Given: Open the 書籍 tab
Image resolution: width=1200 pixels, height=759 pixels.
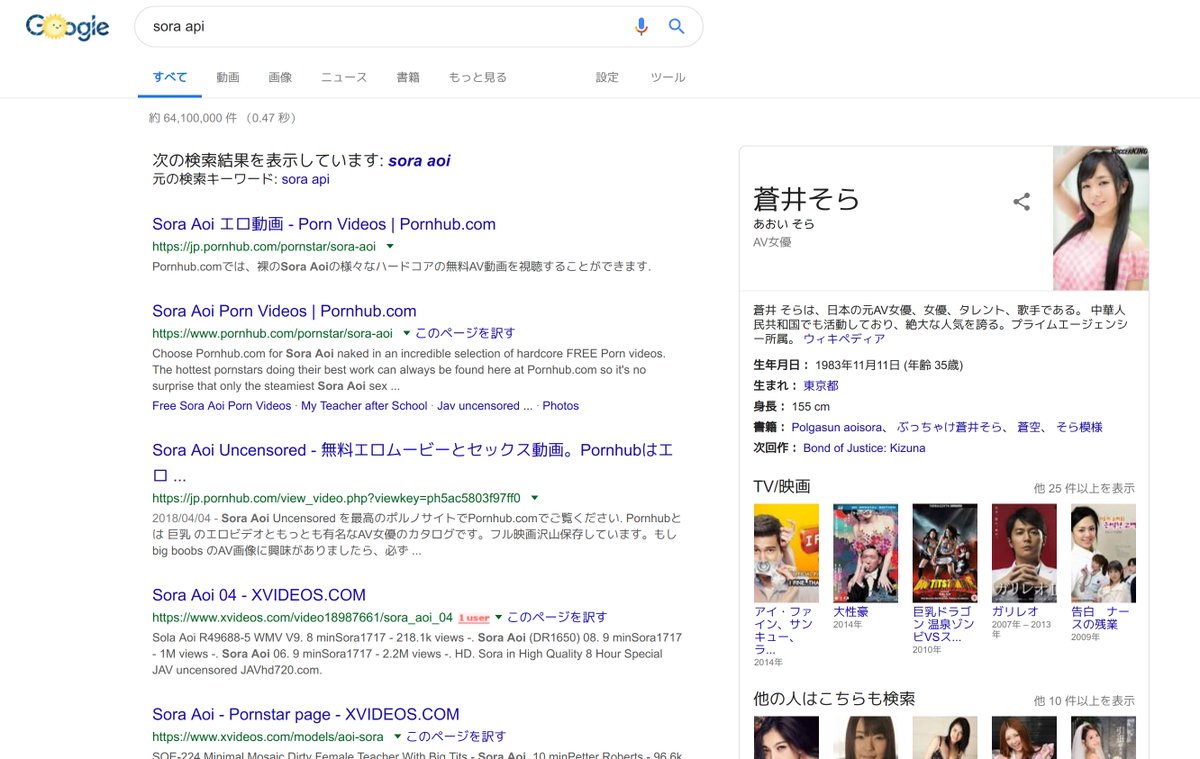Looking at the screenshot, I should point(408,77).
